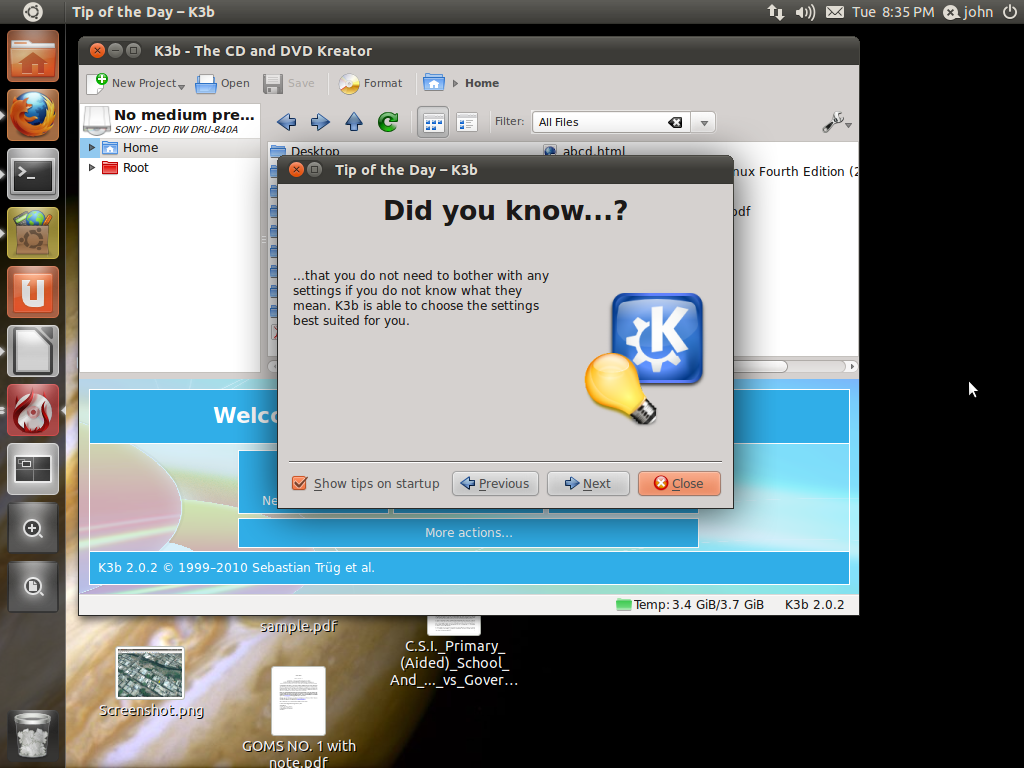Image resolution: width=1024 pixels, height=768 pixels.
Task: Expand the Root tree item
Action: click(91, 168)
